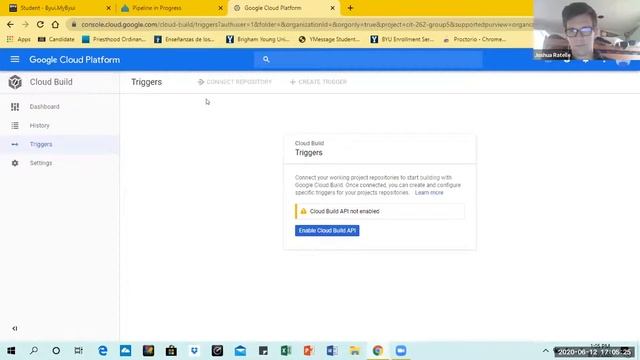Open the Proctorio - Chrome... bookmark
This screenshot has height=360, width=640.
475,39
